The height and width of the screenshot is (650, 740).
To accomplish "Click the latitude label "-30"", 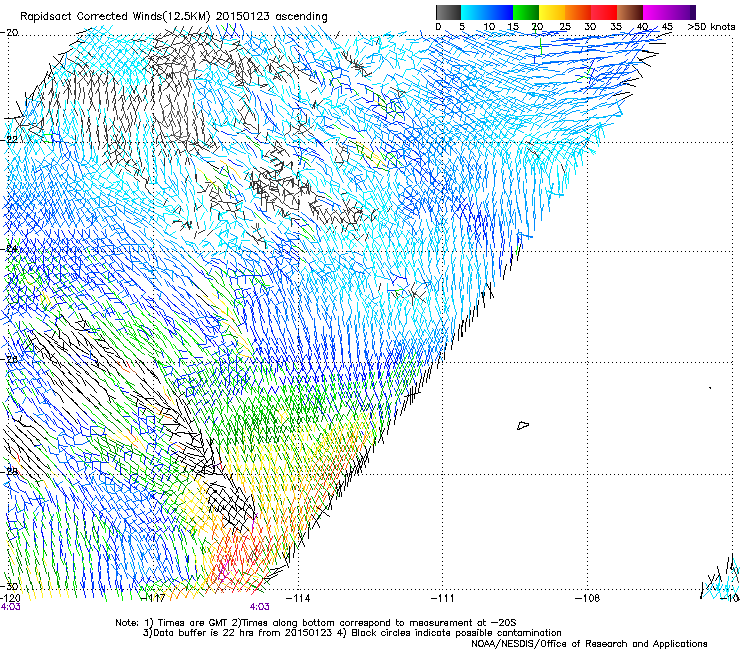I will pyautogui.click(x=9, y=586).
